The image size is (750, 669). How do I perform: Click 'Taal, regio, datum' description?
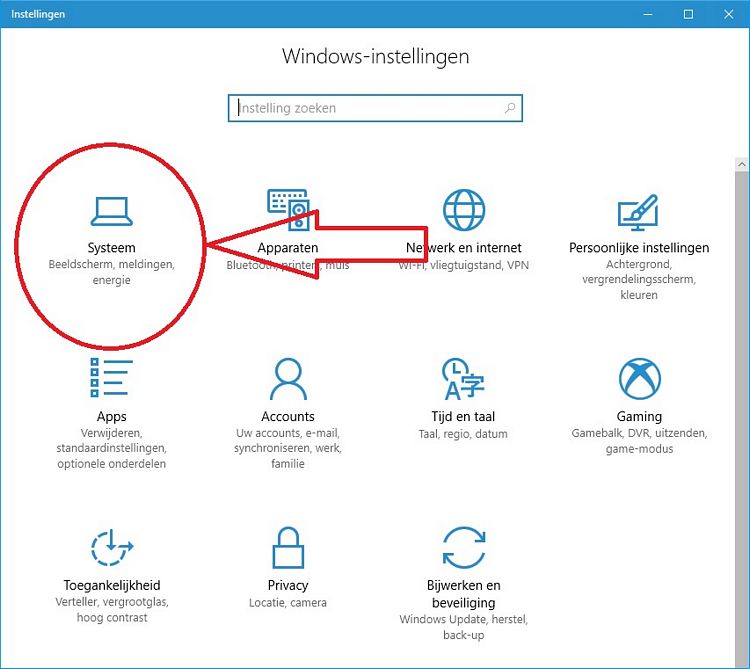[x=463, y=434]
